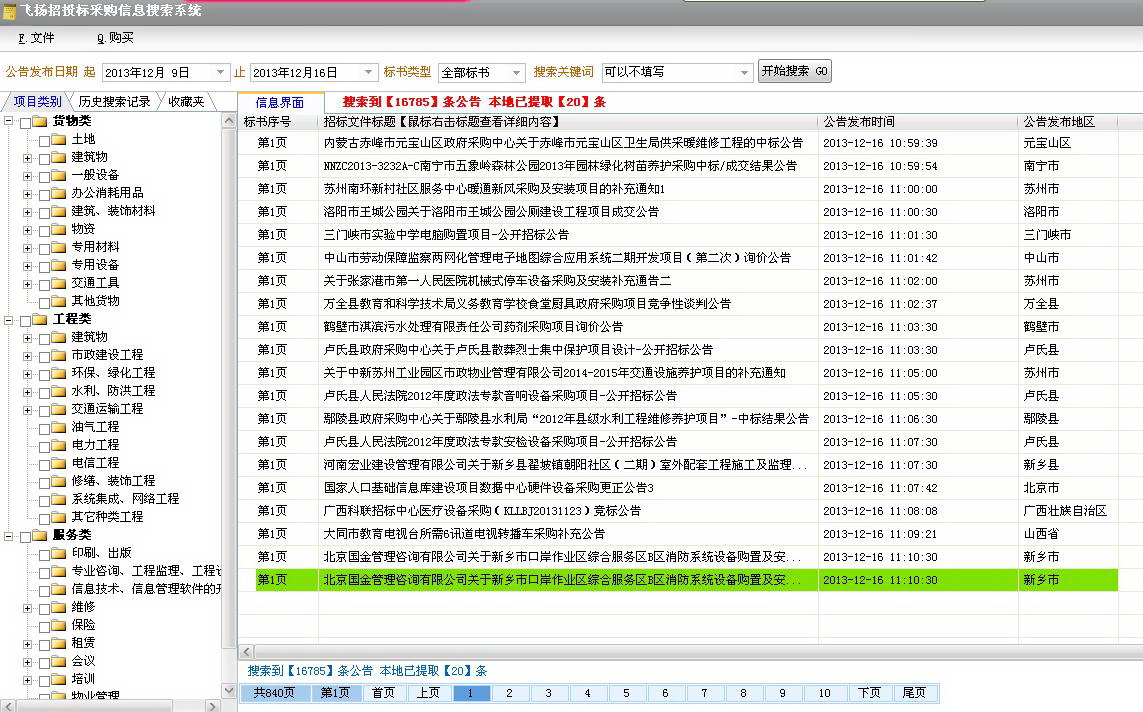This screenshot has width=1143, height=712.
Task: Check the 系统集成、网络工程 checkbox
Action: 44,501
